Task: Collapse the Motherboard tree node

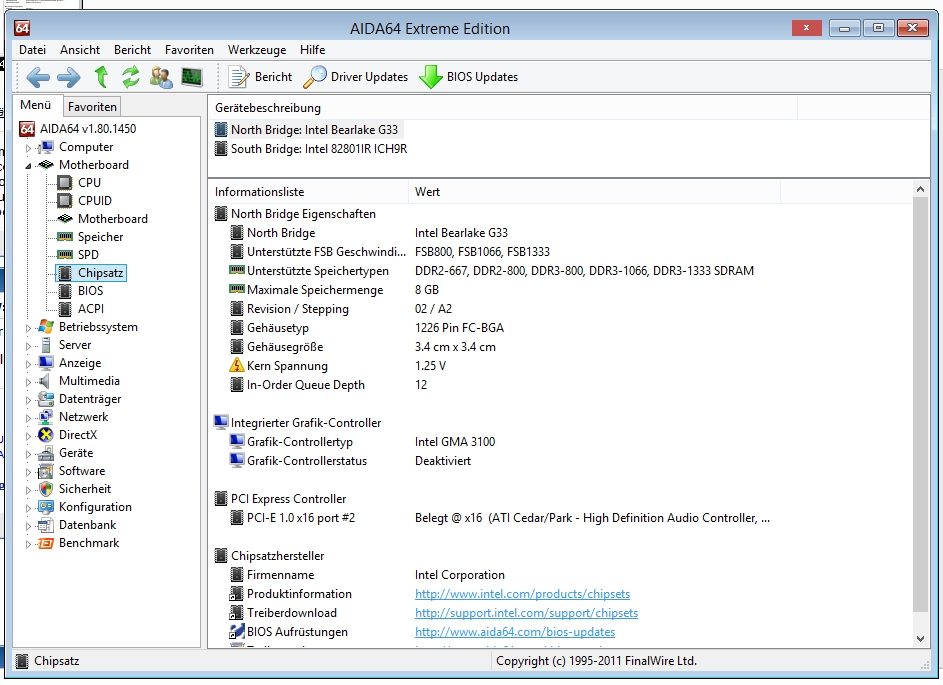Action: [x=28, y=165]
